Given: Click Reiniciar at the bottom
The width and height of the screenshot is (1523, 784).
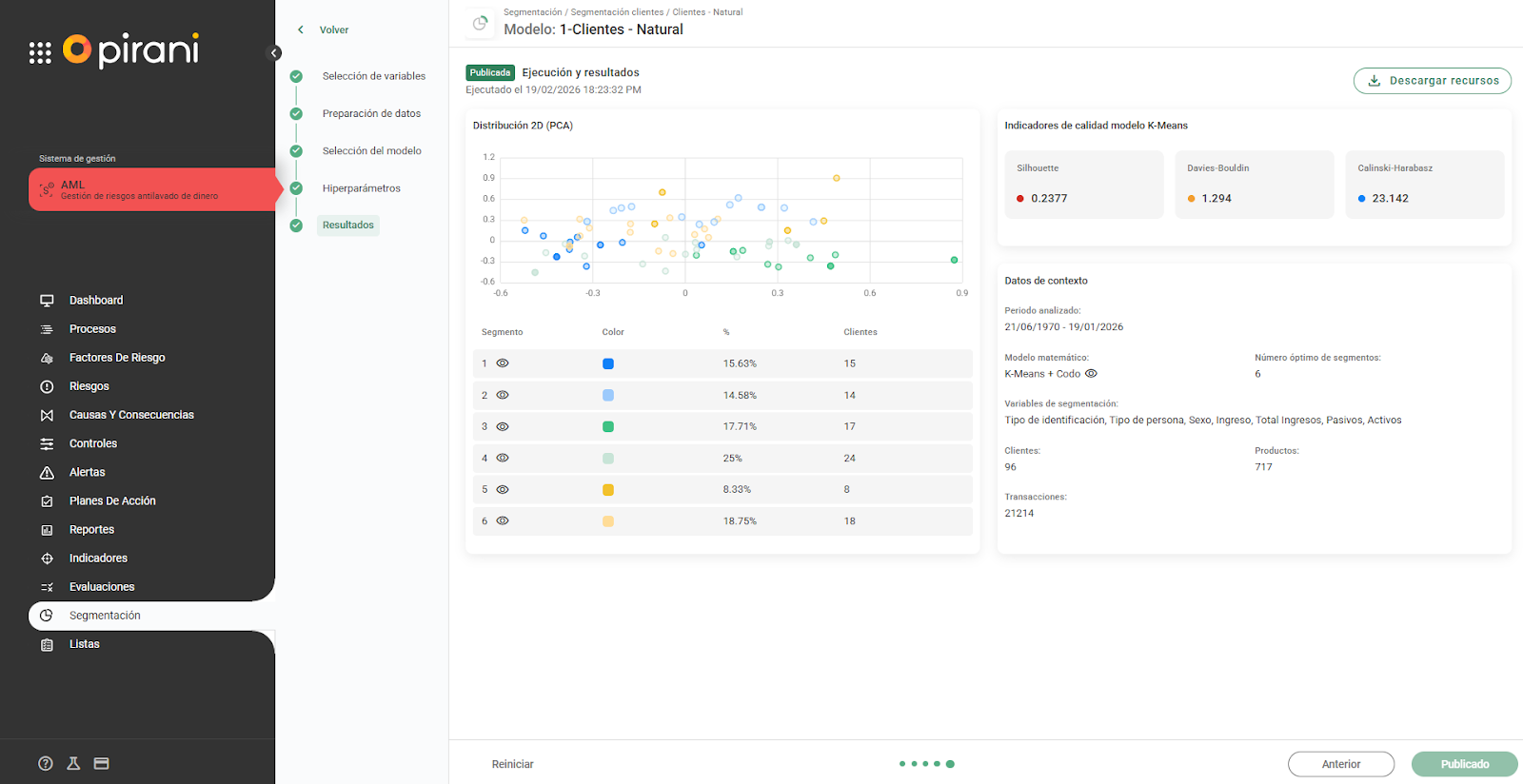Looking at the screenshot, I should (x=512, y=764).
